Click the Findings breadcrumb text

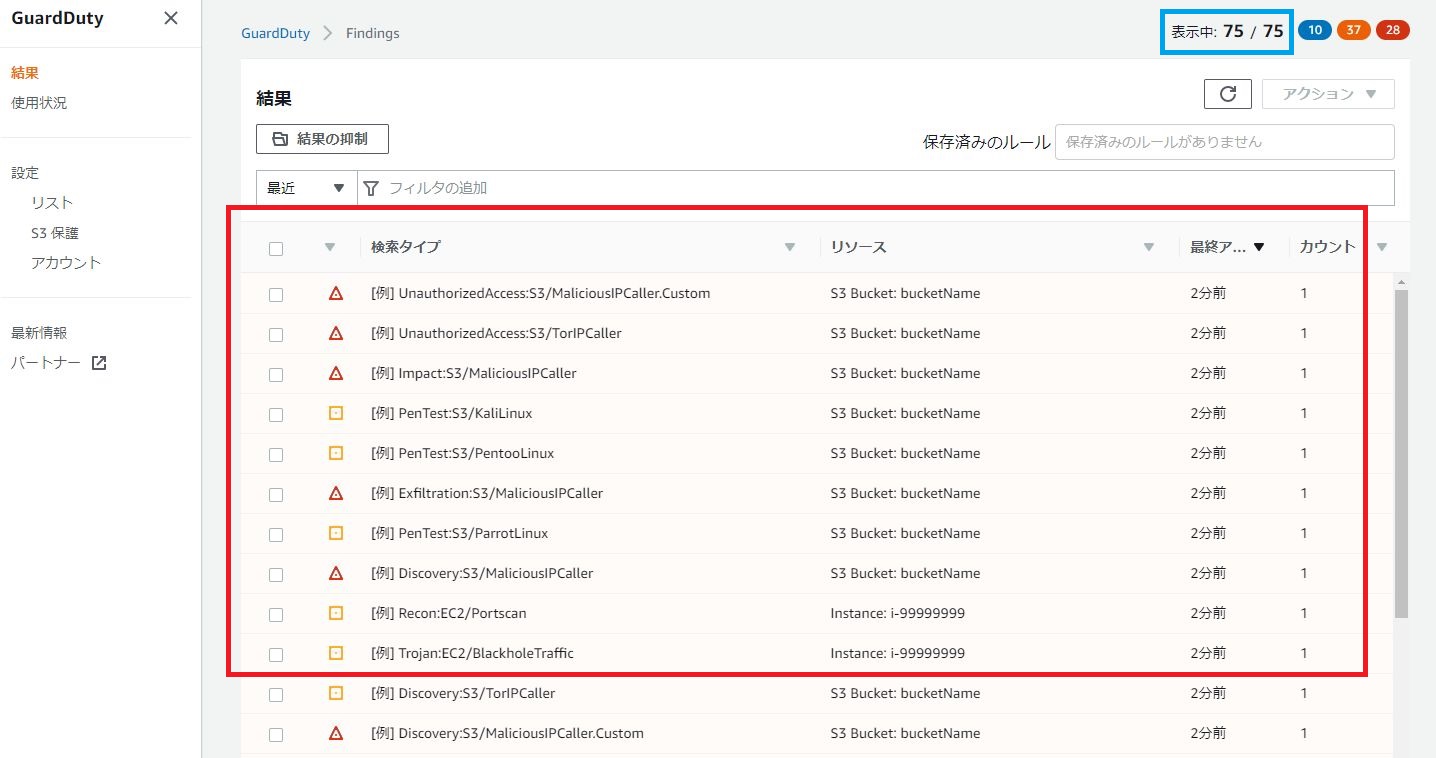point(372,33)
